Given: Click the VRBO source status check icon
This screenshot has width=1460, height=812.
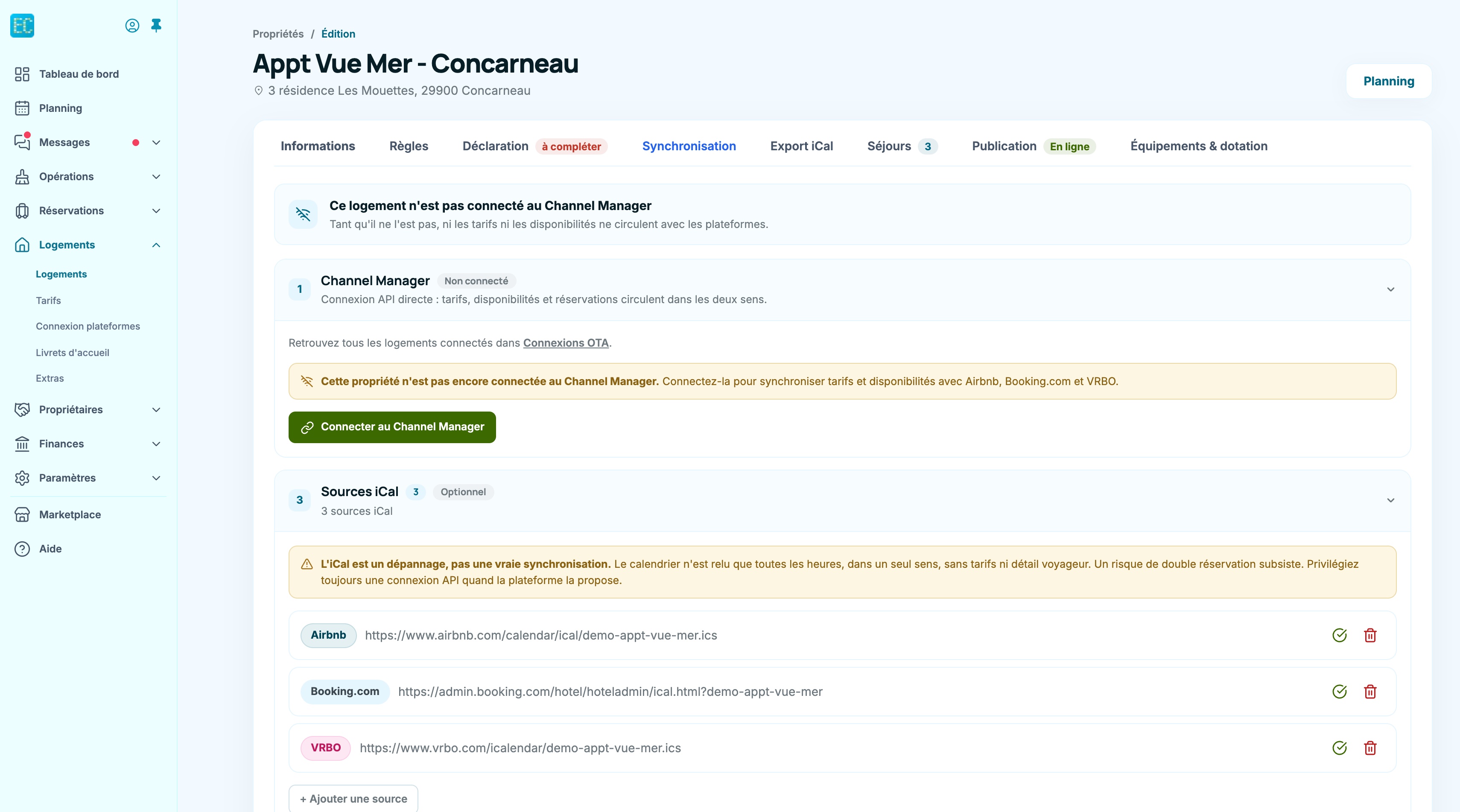Looking at the screenshot, I should [1339, 748].
